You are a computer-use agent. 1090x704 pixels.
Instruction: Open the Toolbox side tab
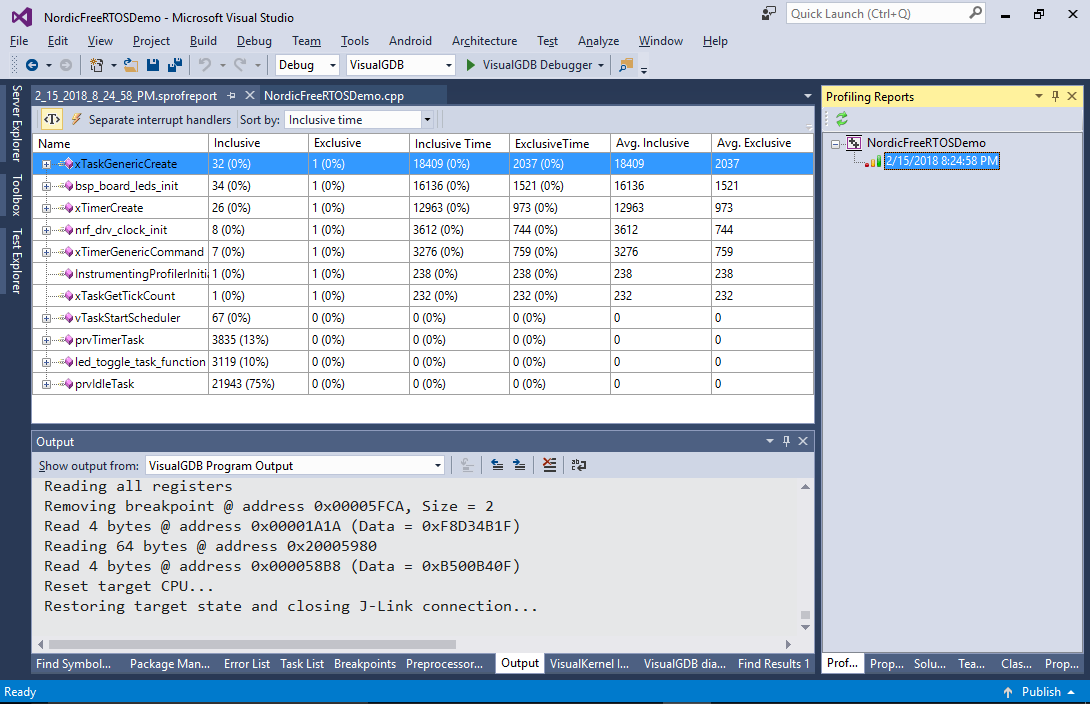[17, 195]
